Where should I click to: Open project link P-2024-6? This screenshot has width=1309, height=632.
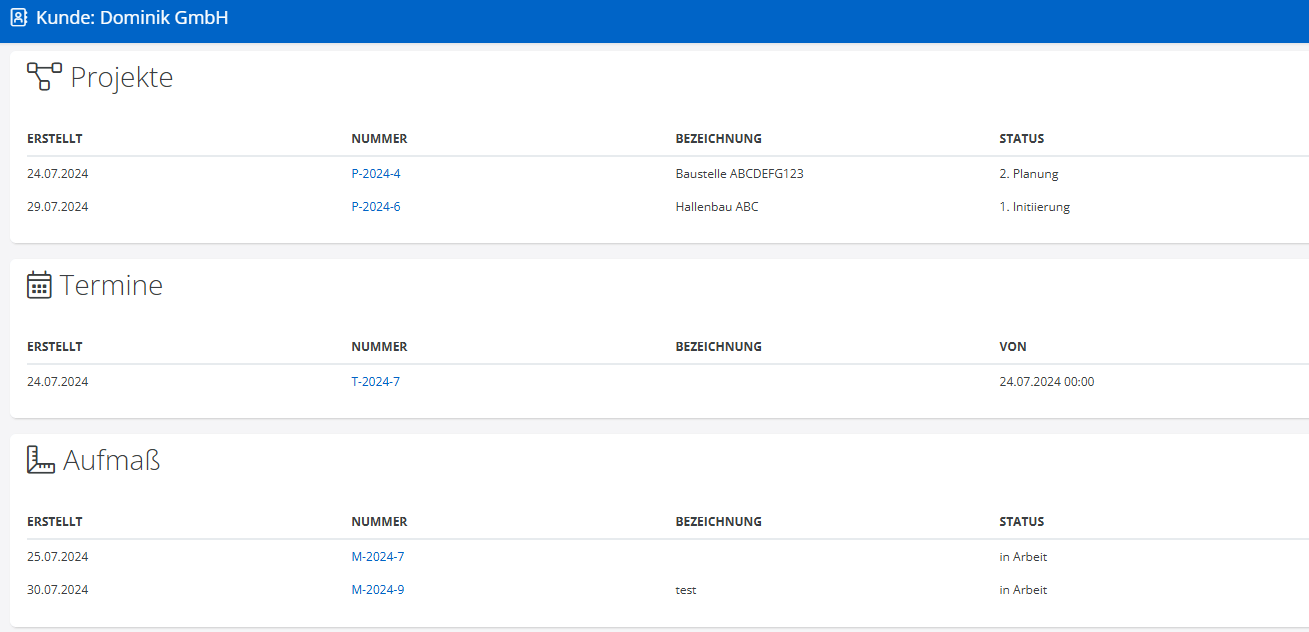pos(376,207)
